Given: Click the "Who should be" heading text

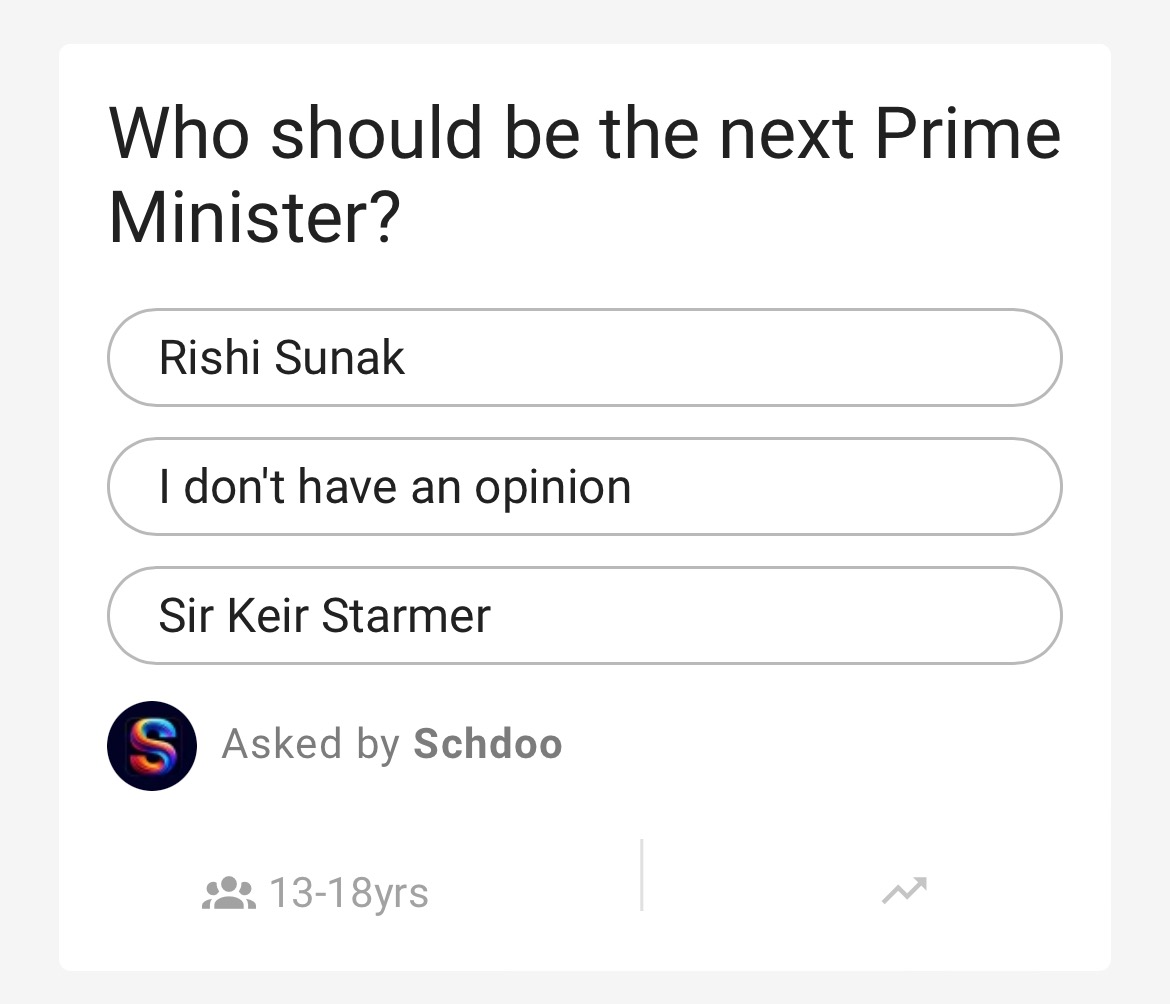Looking at the screenshot, I should [343, 133].
